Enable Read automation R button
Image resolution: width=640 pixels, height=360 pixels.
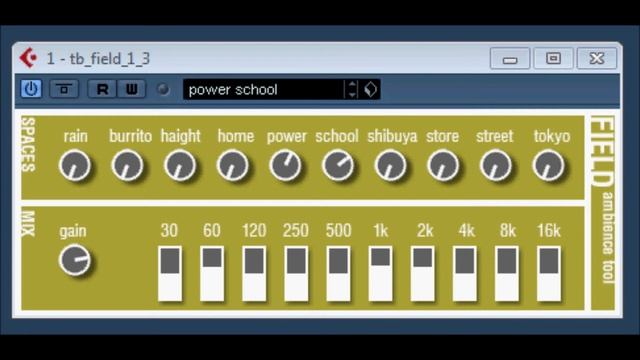pyautogui.click(x=102, y=89)
